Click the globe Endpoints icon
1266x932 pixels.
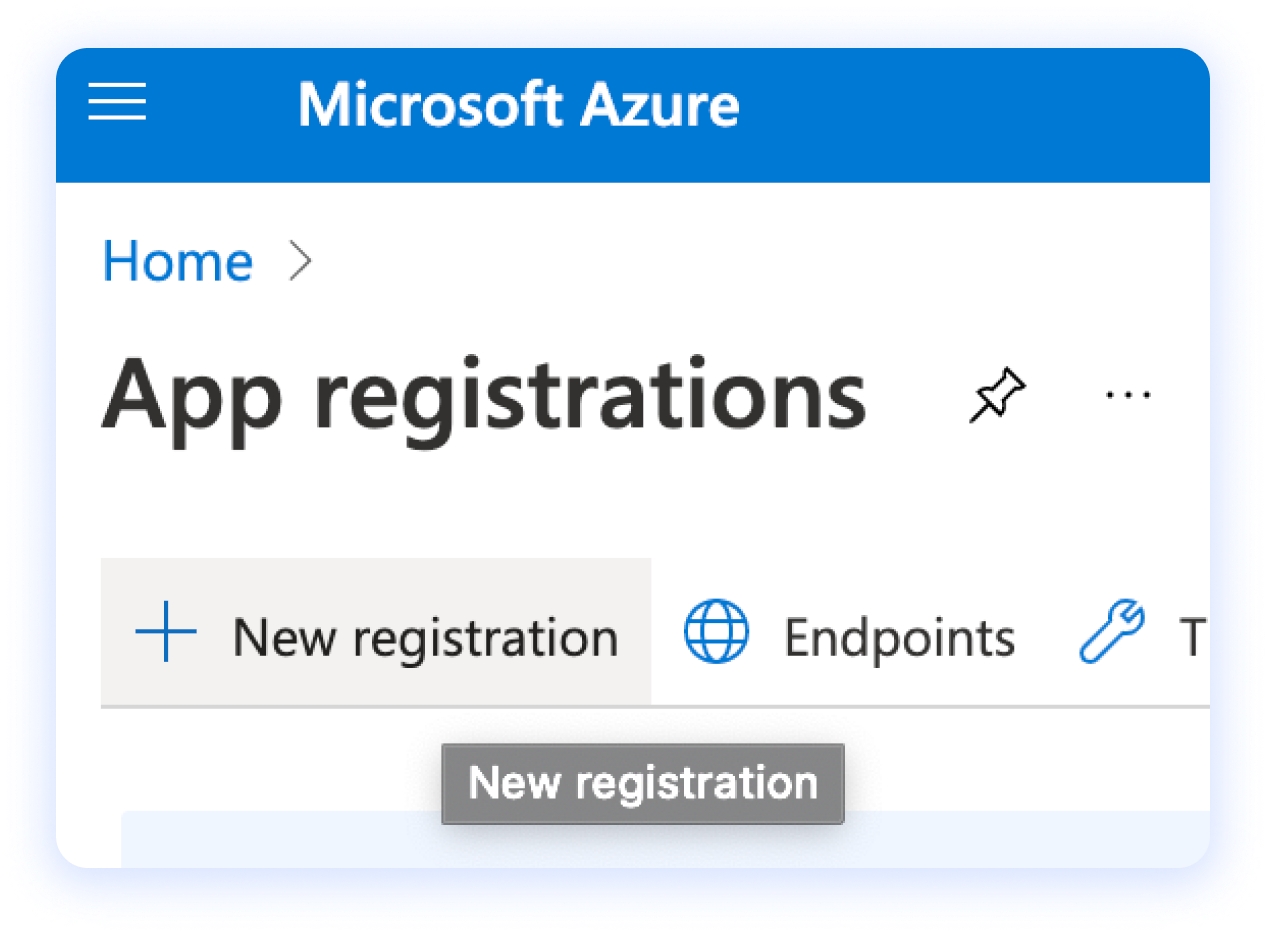716,632
